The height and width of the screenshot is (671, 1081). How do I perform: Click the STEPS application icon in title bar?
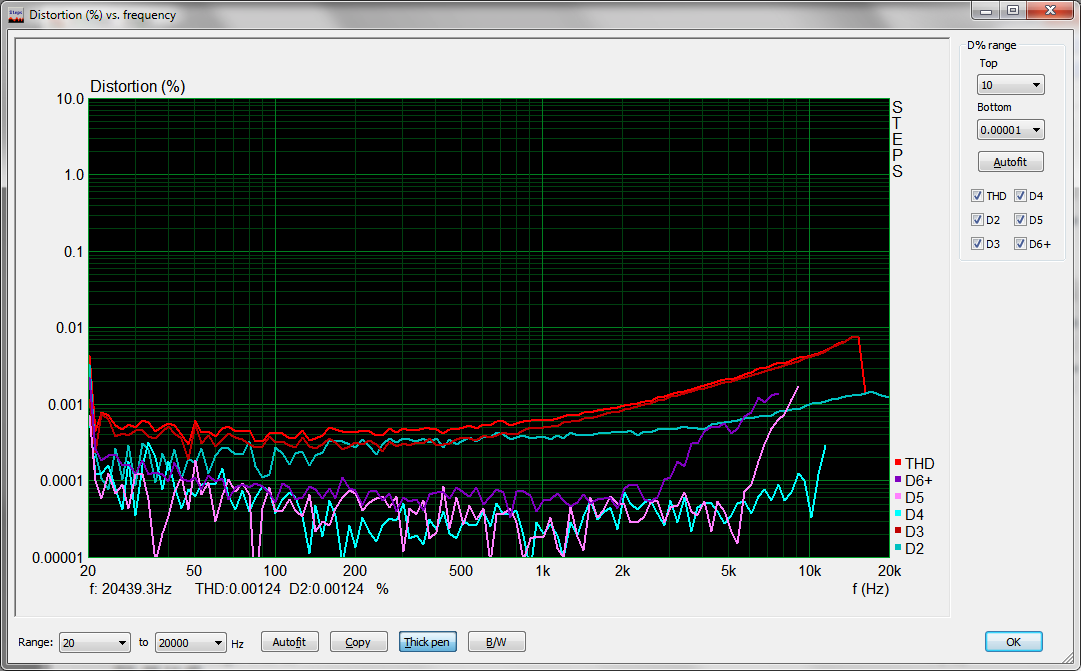tap(15, 15)
